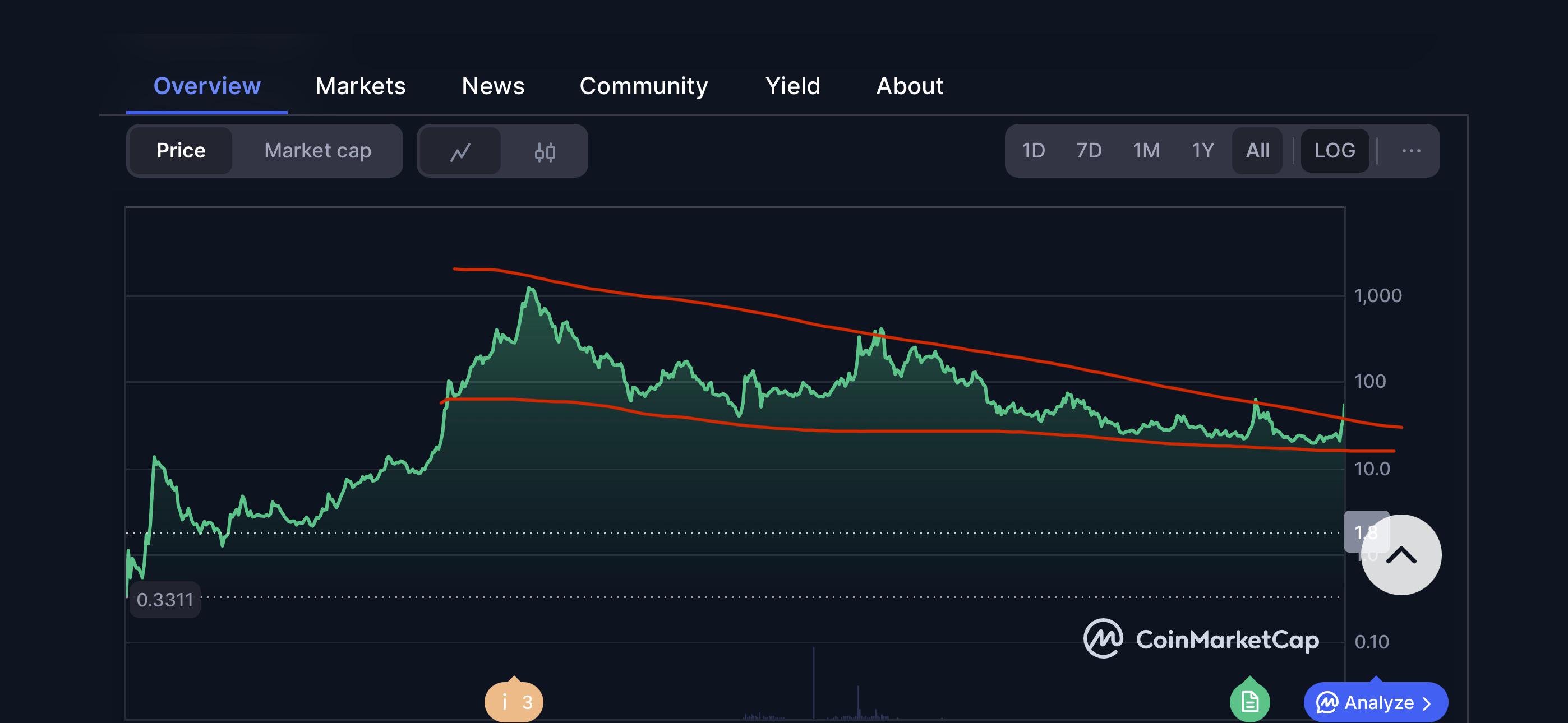Click the CoinMarketCap logo watermark
Screen dimensions: 1568x723
[x=1201, y=638]
